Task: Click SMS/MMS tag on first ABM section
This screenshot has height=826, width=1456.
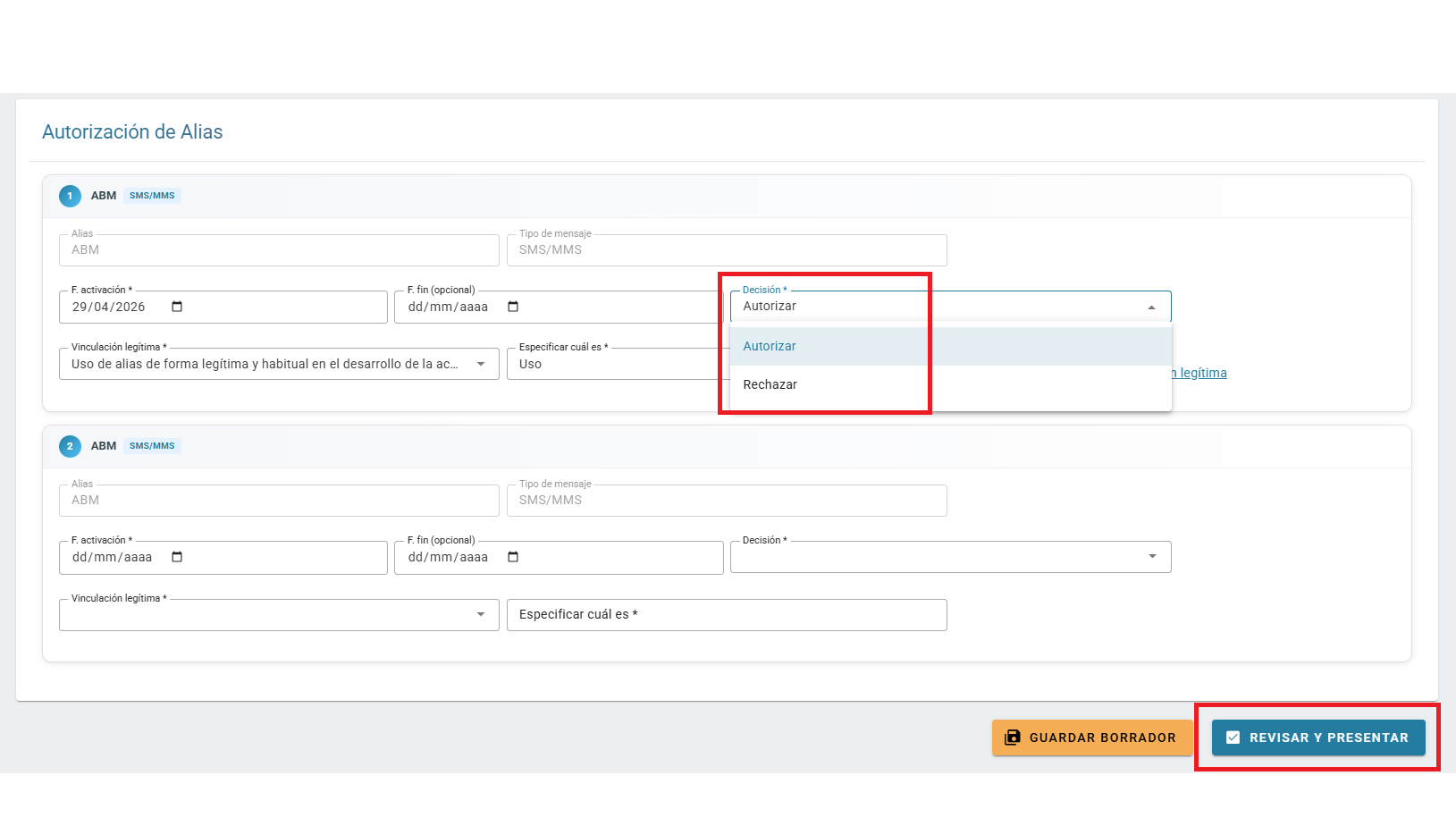Action: [x=152, y=196]
